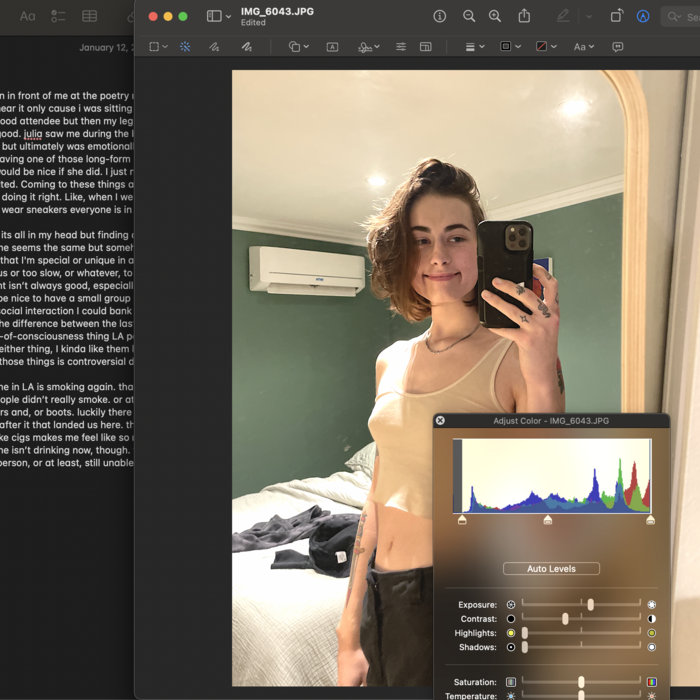This screenshot has height=700, width=700.
Task: Click the Exposure slider handle
Action: [x=591, y=605]
